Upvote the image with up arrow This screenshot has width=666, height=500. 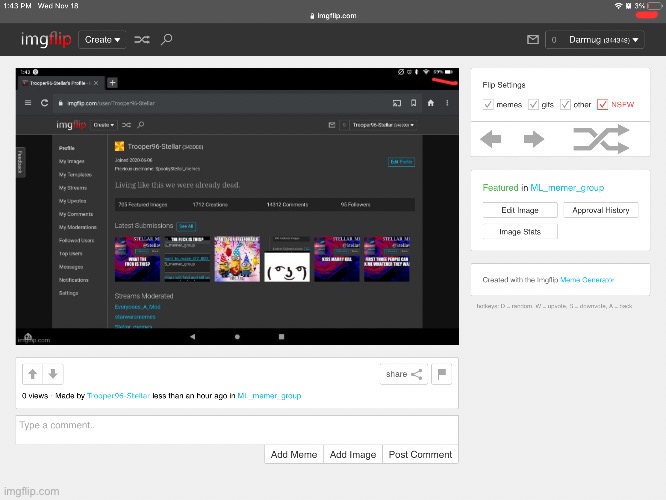pos(33,374)
